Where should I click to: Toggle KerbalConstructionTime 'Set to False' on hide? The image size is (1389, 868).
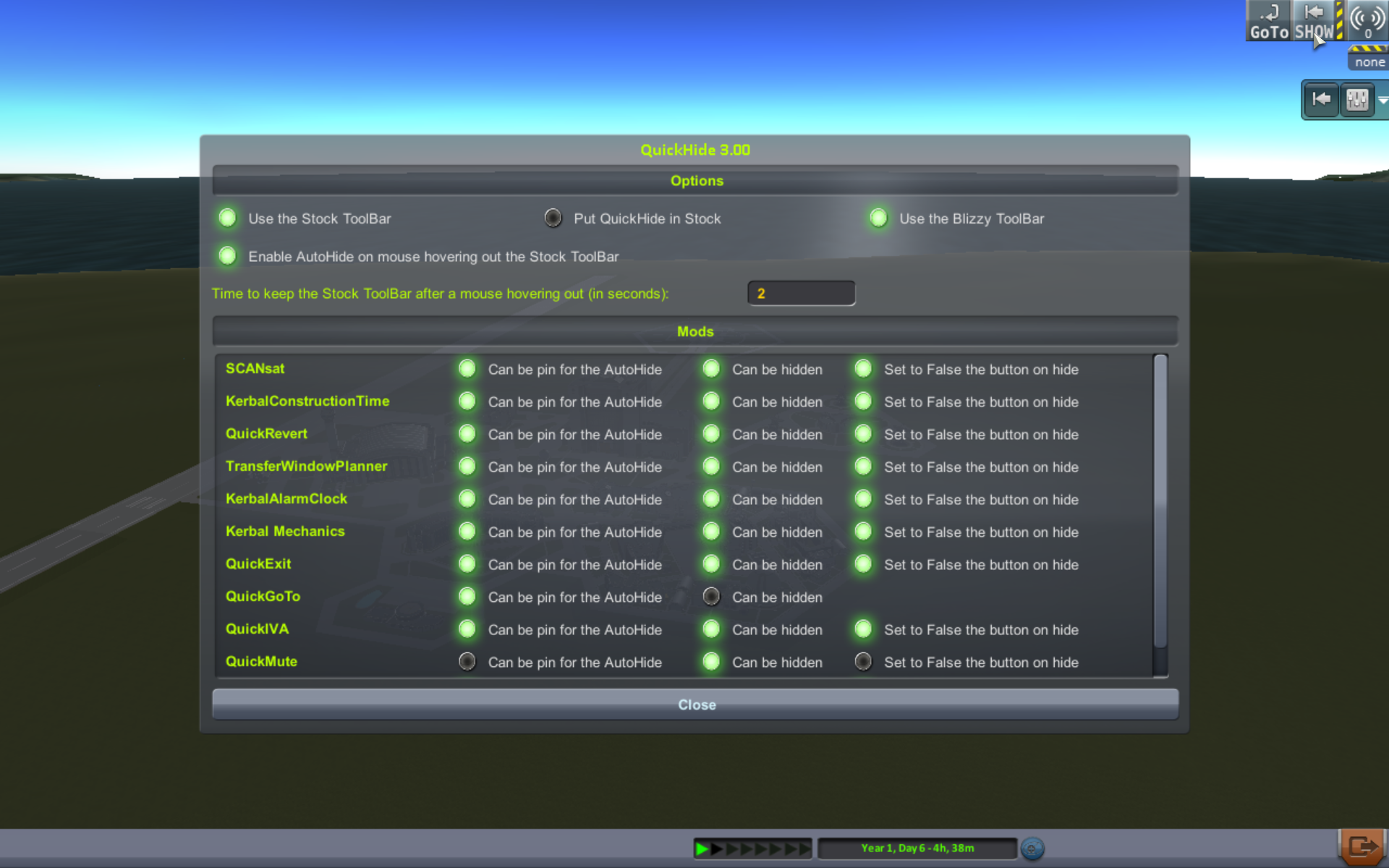click(863, 401)
